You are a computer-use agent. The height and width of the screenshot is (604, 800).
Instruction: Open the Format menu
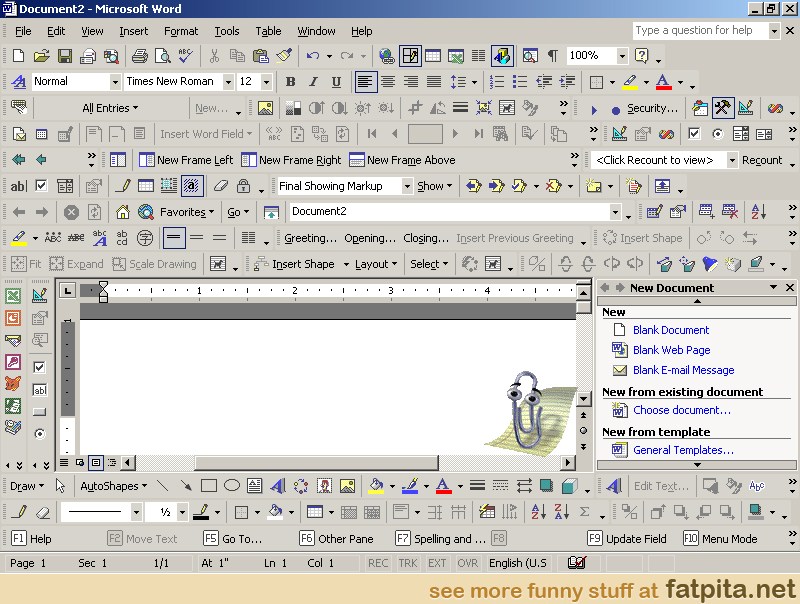tap(181, 31)
